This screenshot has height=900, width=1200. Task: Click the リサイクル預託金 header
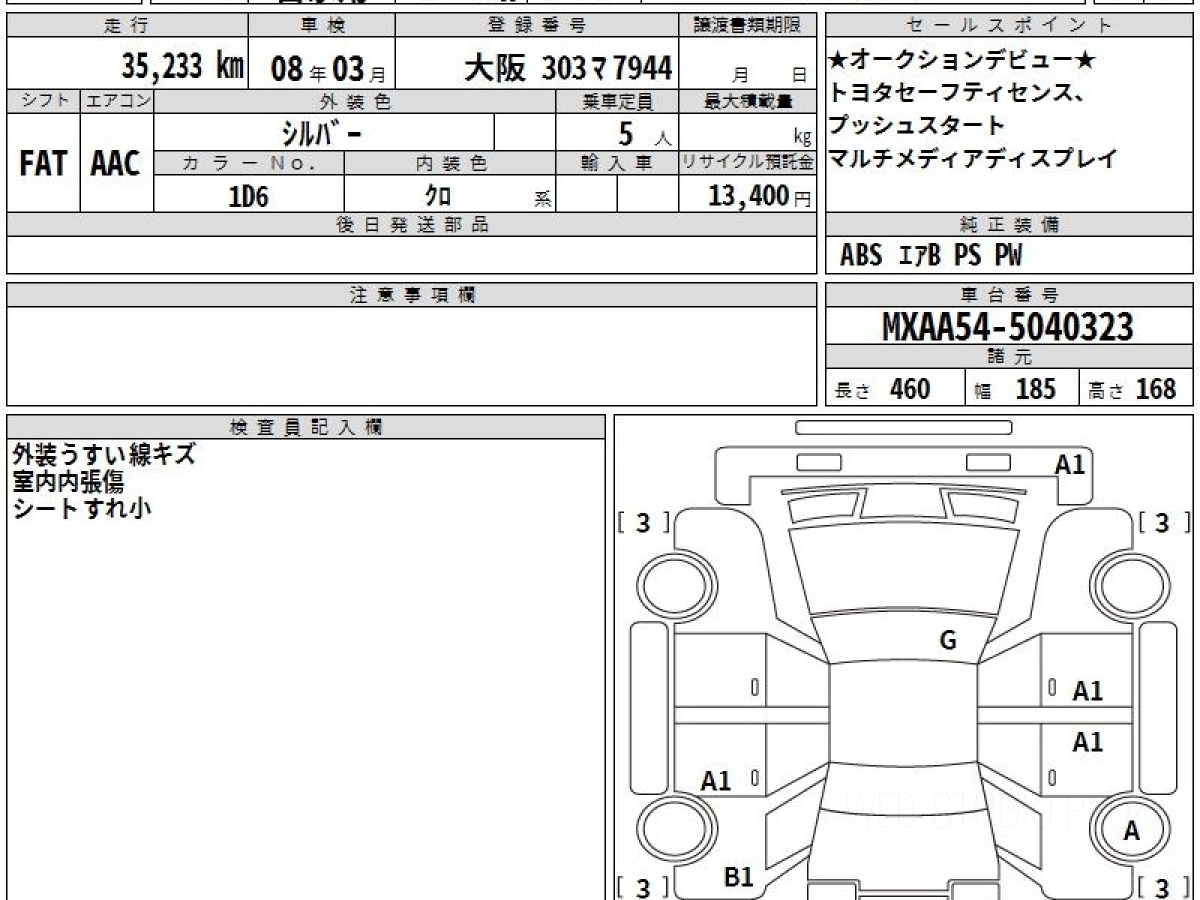point(748,163)
